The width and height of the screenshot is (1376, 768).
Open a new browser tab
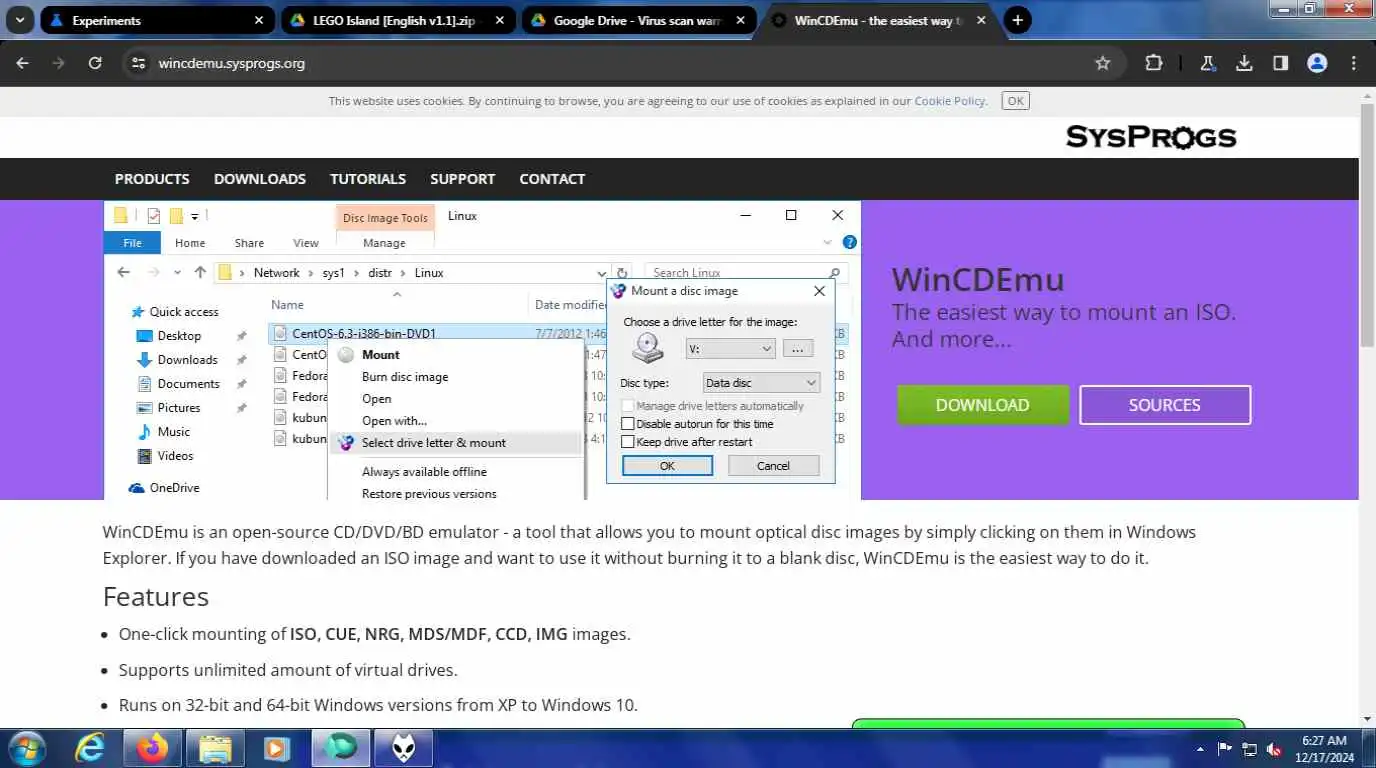[x=1017, y=20]
